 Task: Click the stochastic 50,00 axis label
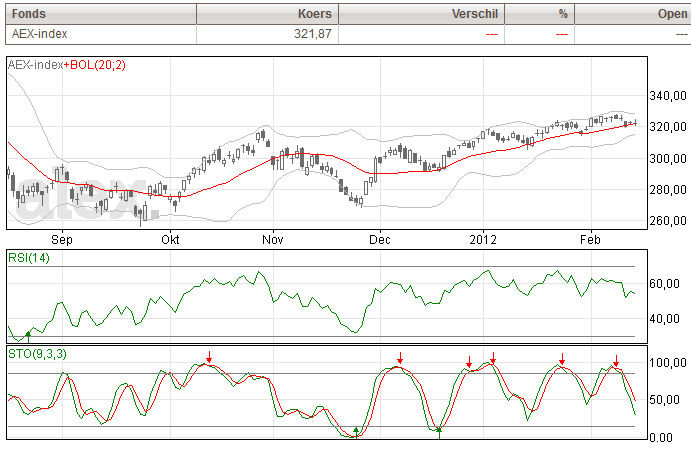pos(665,400)
